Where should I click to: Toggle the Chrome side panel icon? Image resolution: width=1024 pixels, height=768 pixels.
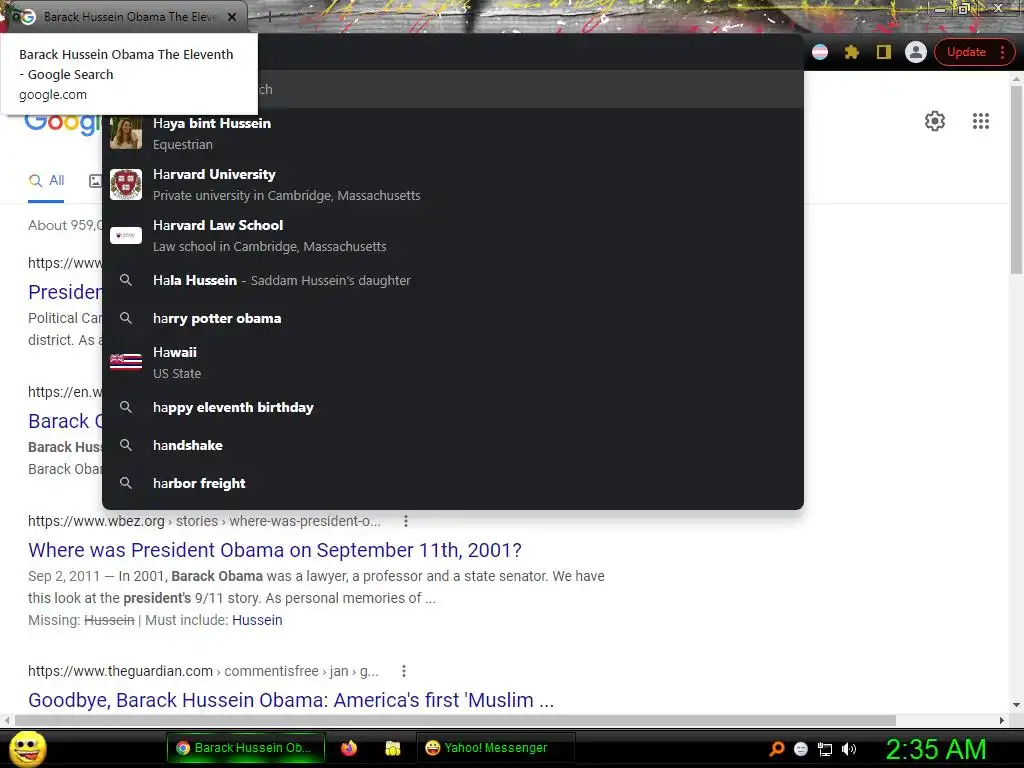tap(884, 52)
